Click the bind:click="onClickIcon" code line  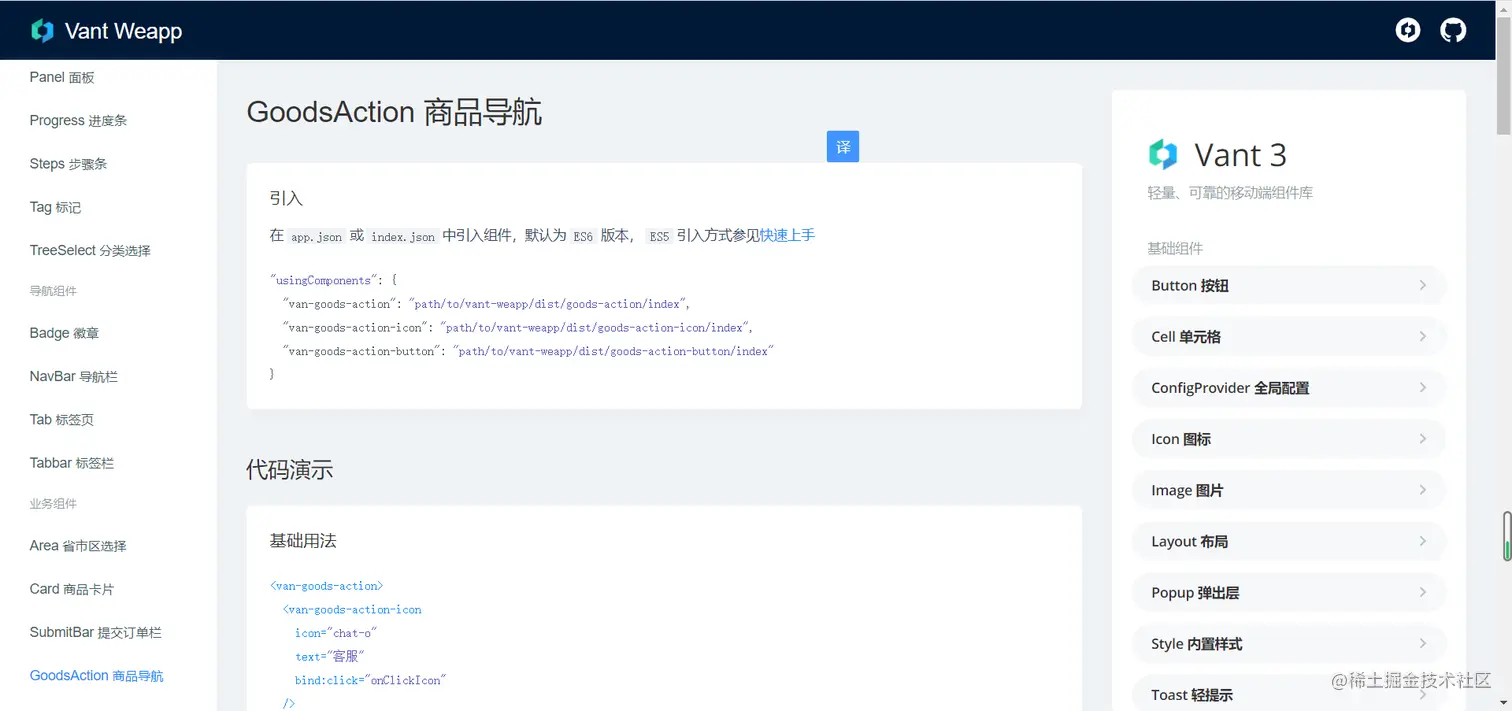(x=369, y=680)
